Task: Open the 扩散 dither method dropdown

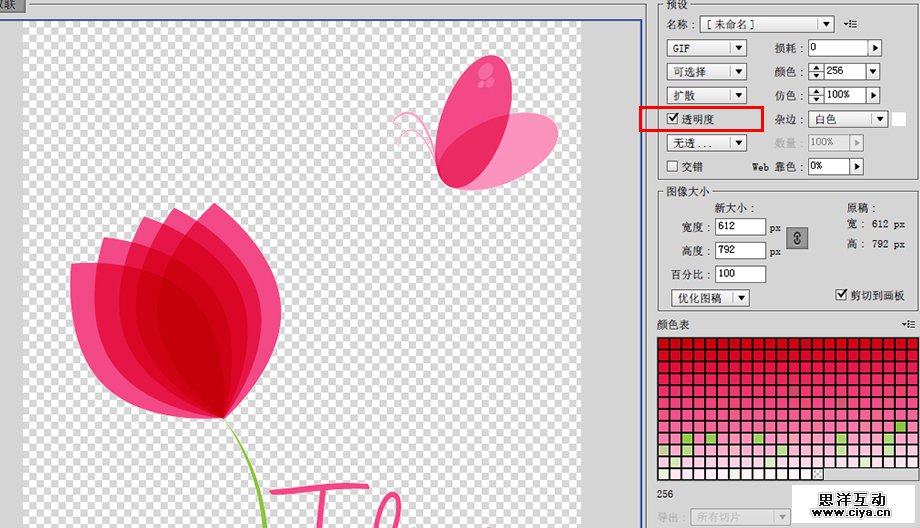Action: tap(706, 95)
